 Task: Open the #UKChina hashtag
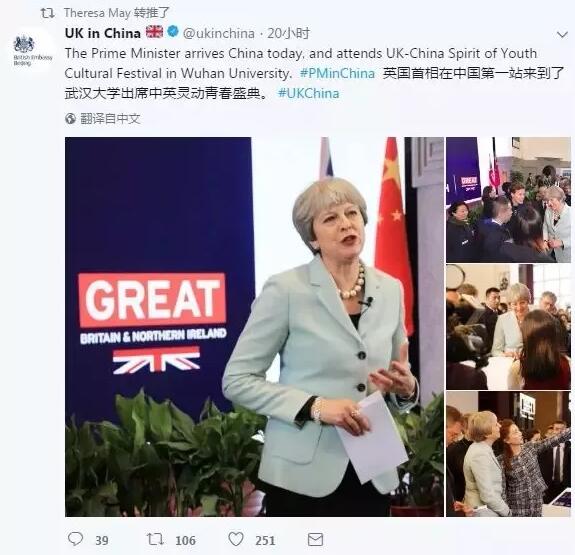[x=308, y=93]
